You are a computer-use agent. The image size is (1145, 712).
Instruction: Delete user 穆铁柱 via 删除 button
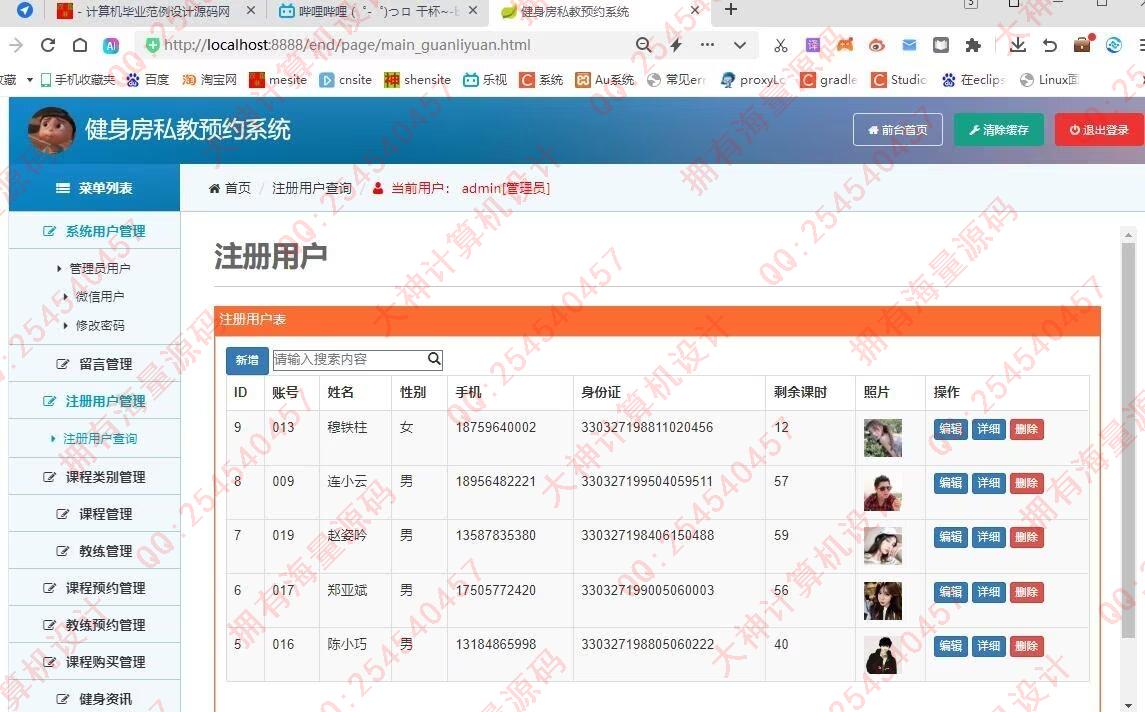click(x=1026, y=429)
